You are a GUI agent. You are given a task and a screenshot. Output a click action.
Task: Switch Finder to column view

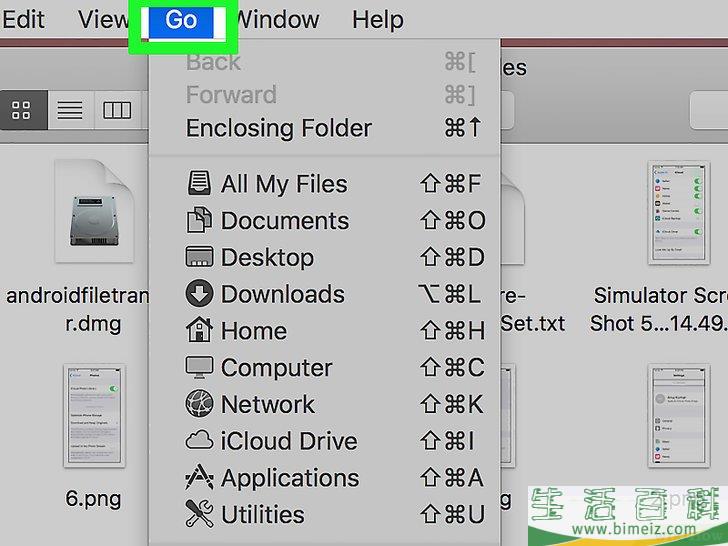(x=117, y=110)
